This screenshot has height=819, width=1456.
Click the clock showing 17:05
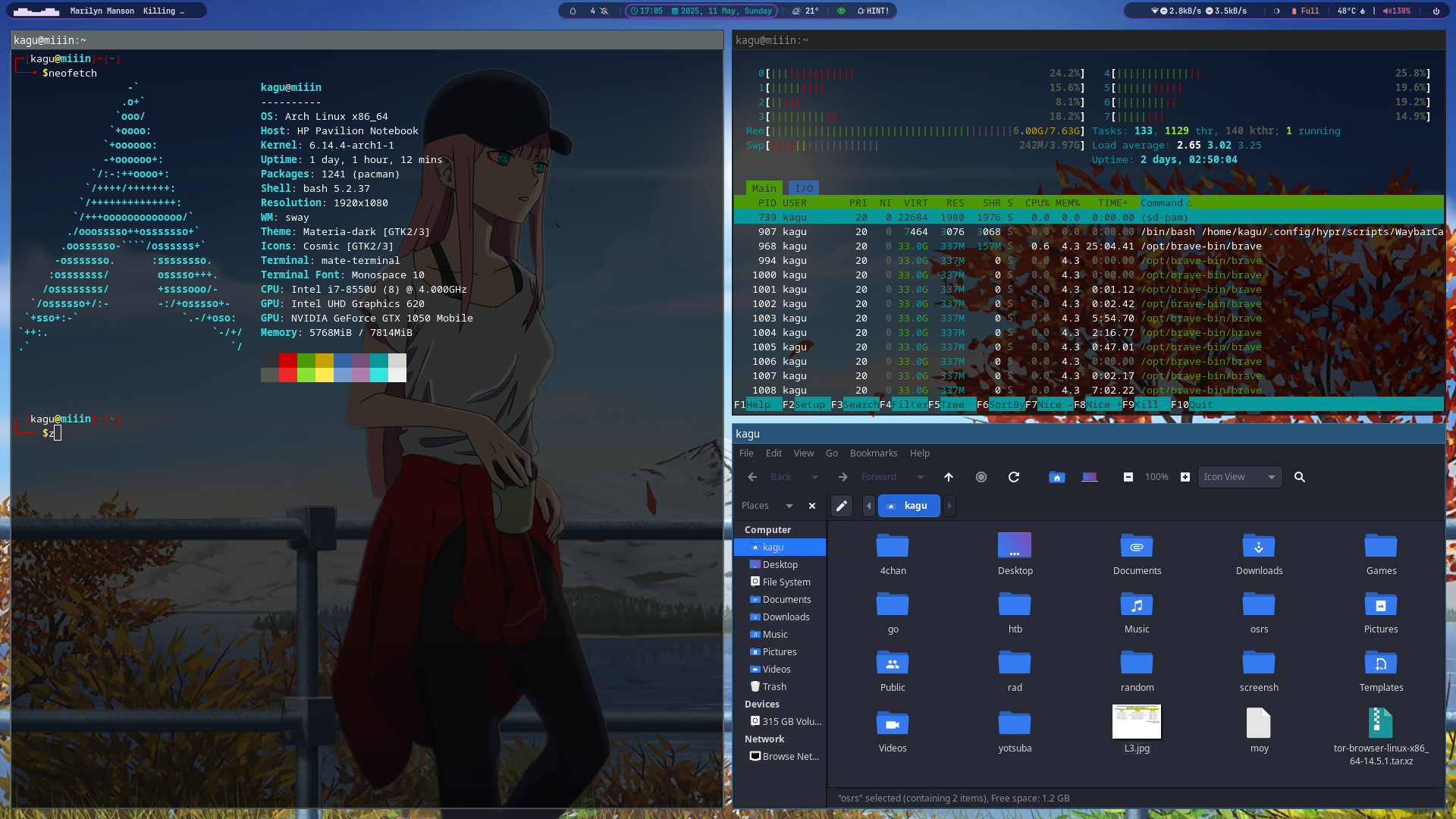[647, 11]
